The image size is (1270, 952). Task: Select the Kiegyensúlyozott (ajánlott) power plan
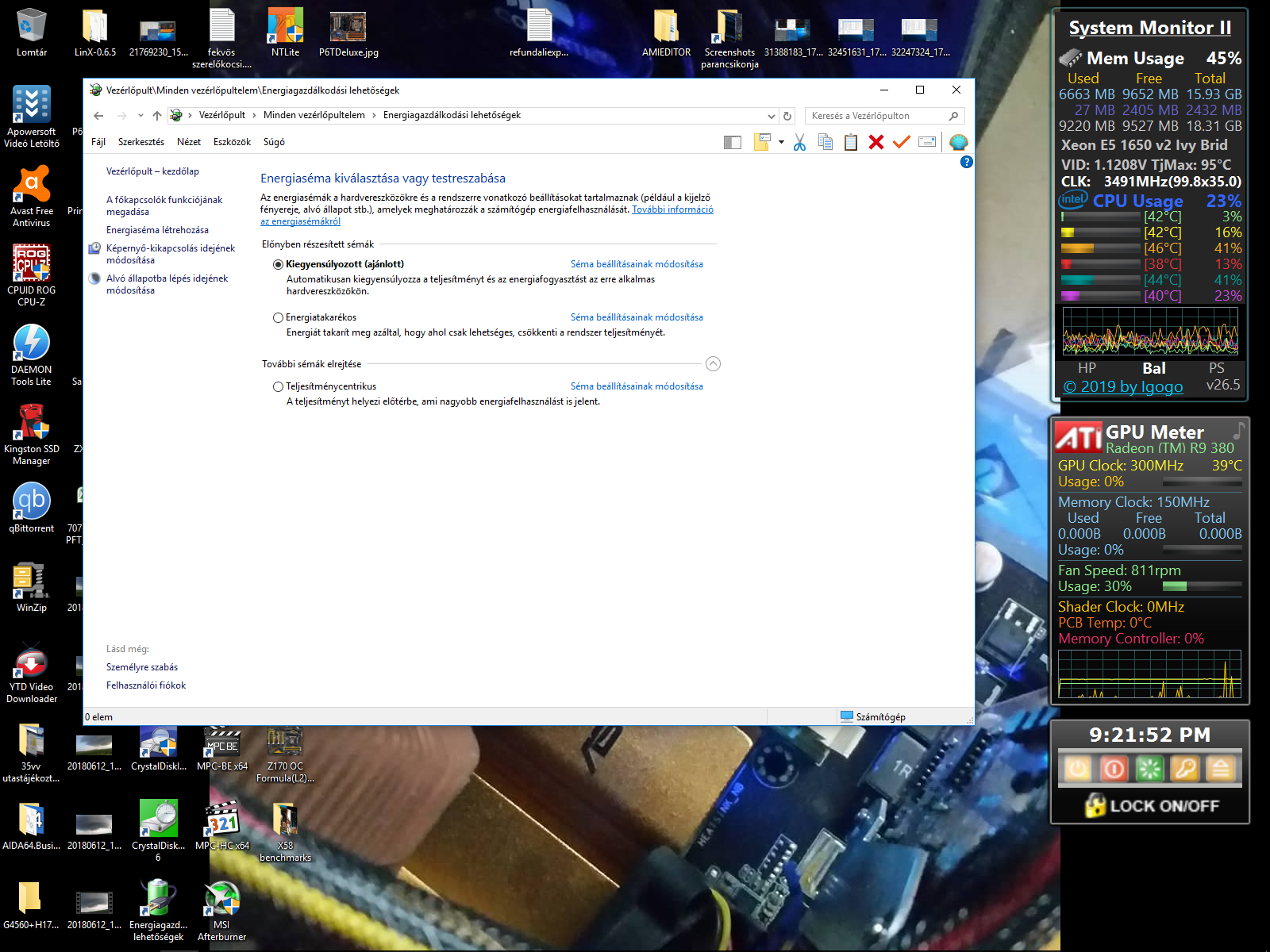(x=278, y=264)
